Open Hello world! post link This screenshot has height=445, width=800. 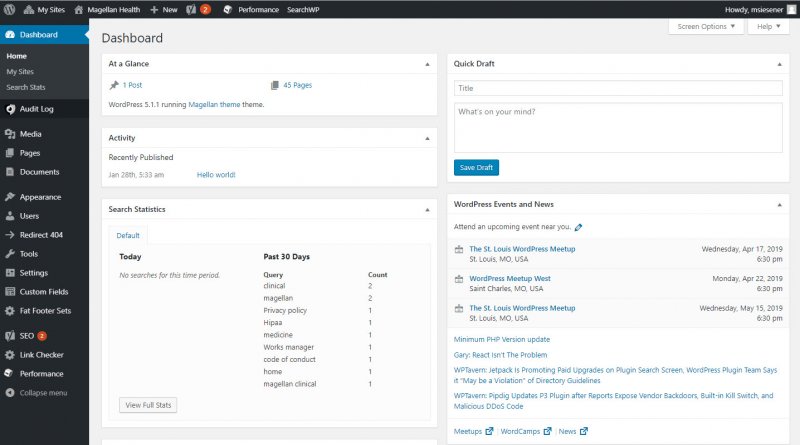[216, 175]
